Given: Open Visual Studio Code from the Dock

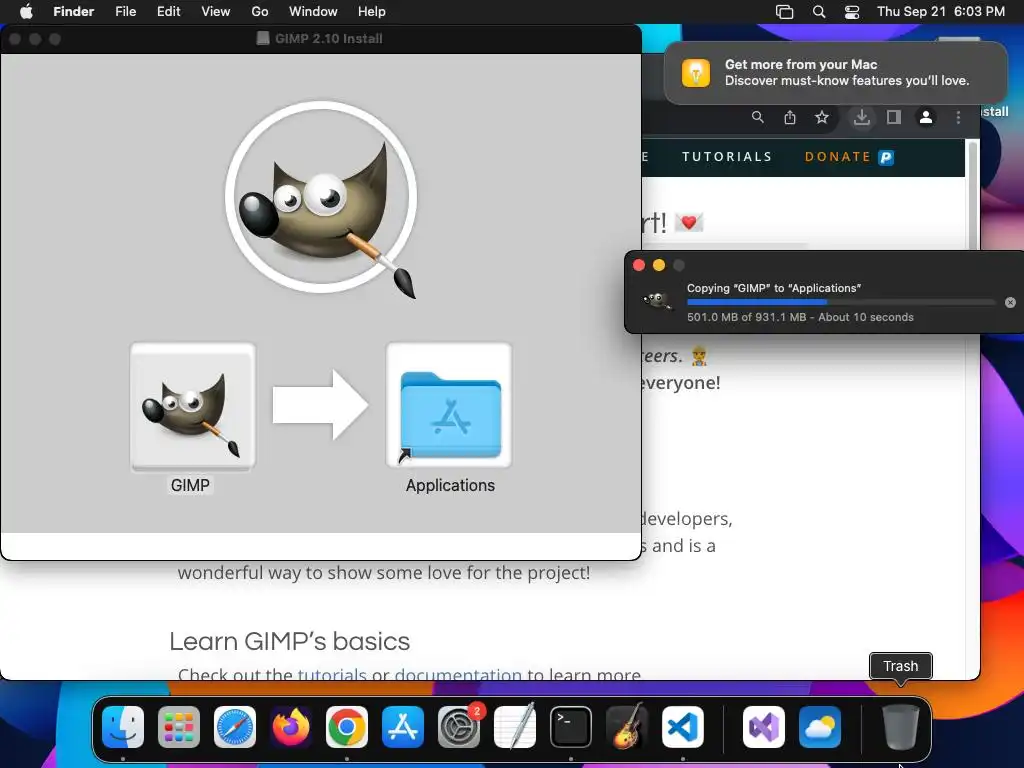Looking at the screenshot, I should tap(683, 727).
